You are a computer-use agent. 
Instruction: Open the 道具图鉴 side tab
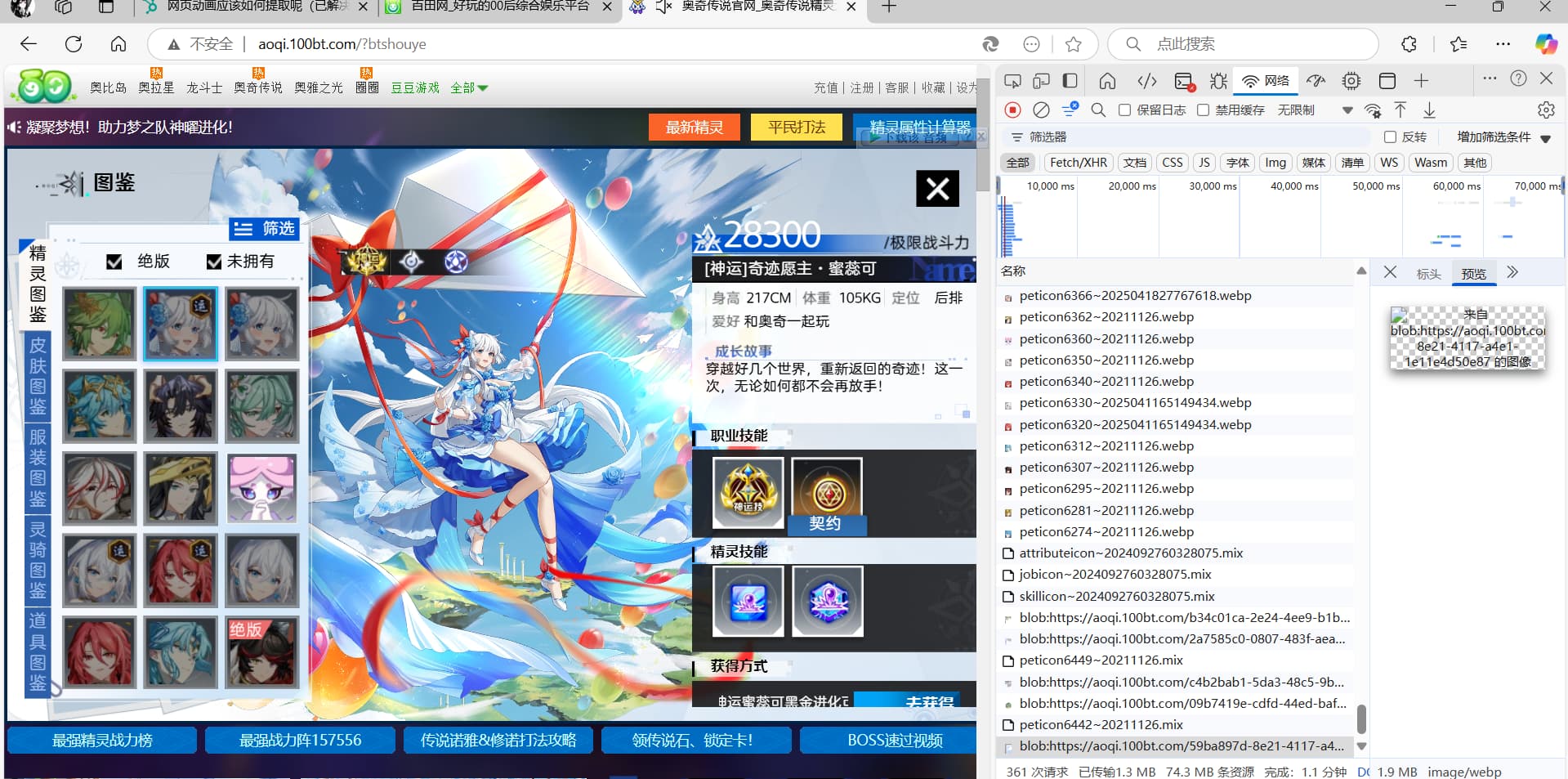(x=38, y=651)
